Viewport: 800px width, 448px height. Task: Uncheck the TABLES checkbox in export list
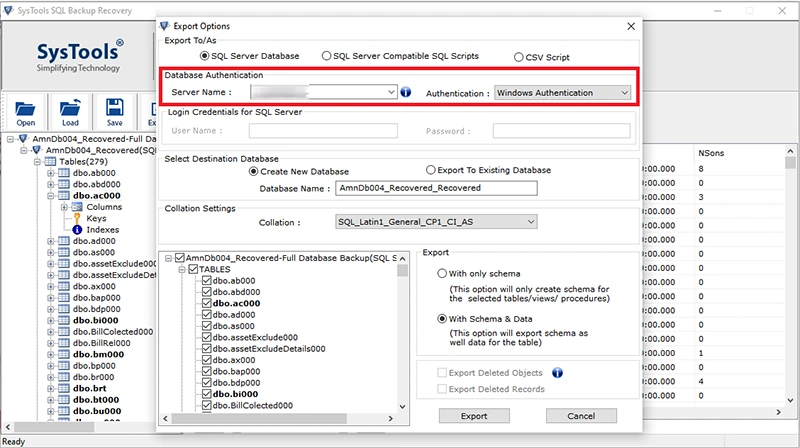tap(193, 269)
